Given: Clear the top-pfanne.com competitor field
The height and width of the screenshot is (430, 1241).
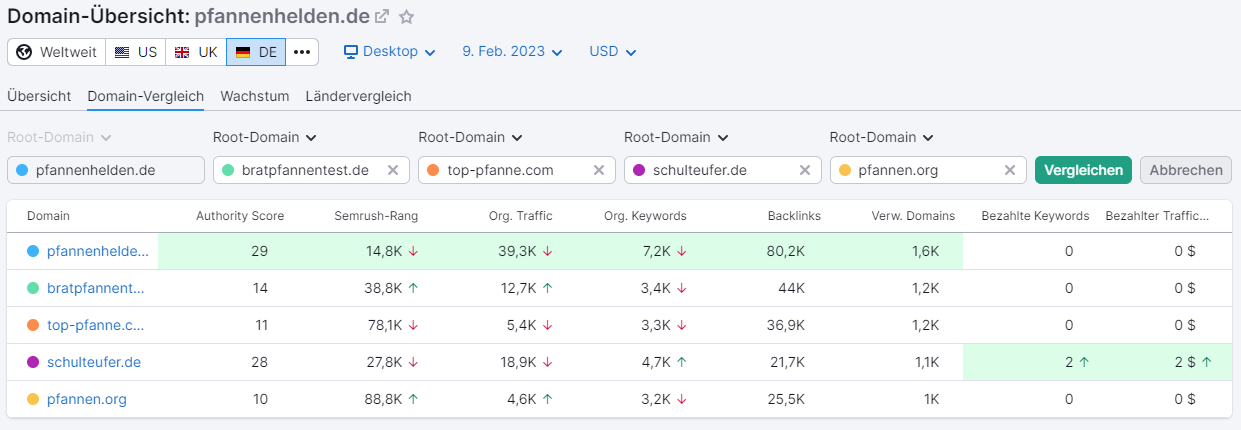Looking at the screenshot, I should pyautogui.click(x=598, y=170).
